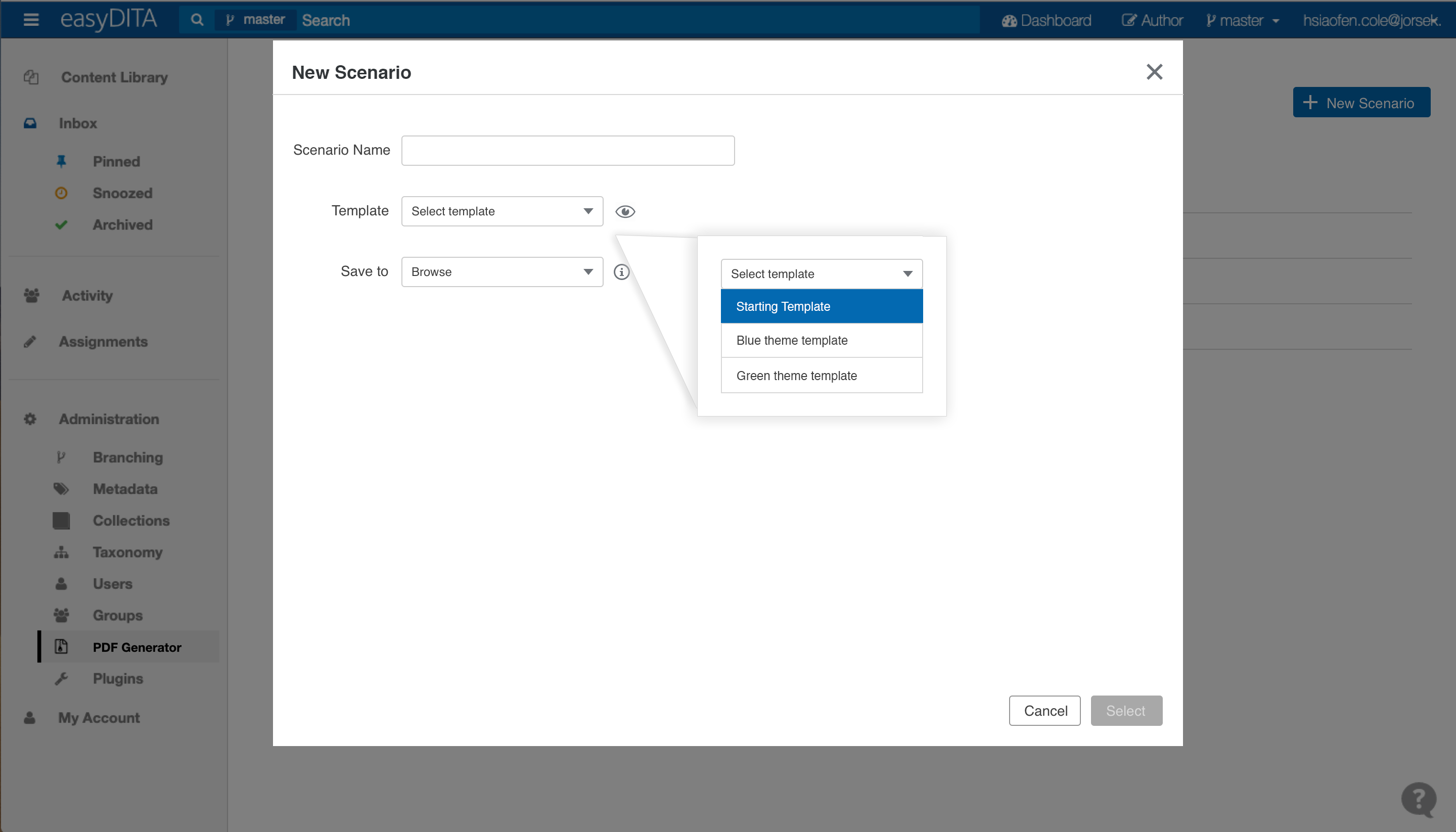Open Plugins settings
The height and width of the screenshot is (832, 1456).
pyautogui.click(x=118, y=679)
